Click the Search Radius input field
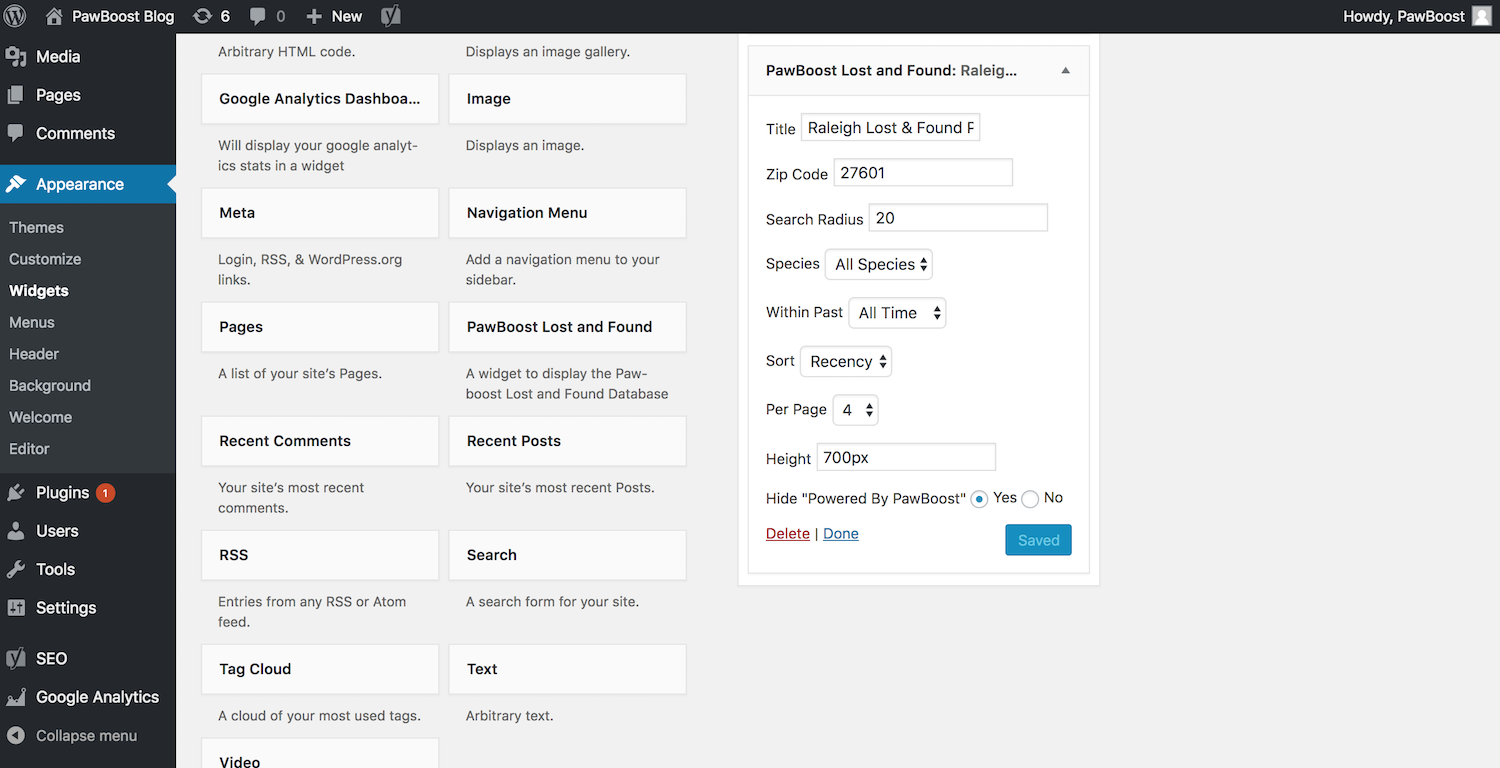 [x=958, y=217]
